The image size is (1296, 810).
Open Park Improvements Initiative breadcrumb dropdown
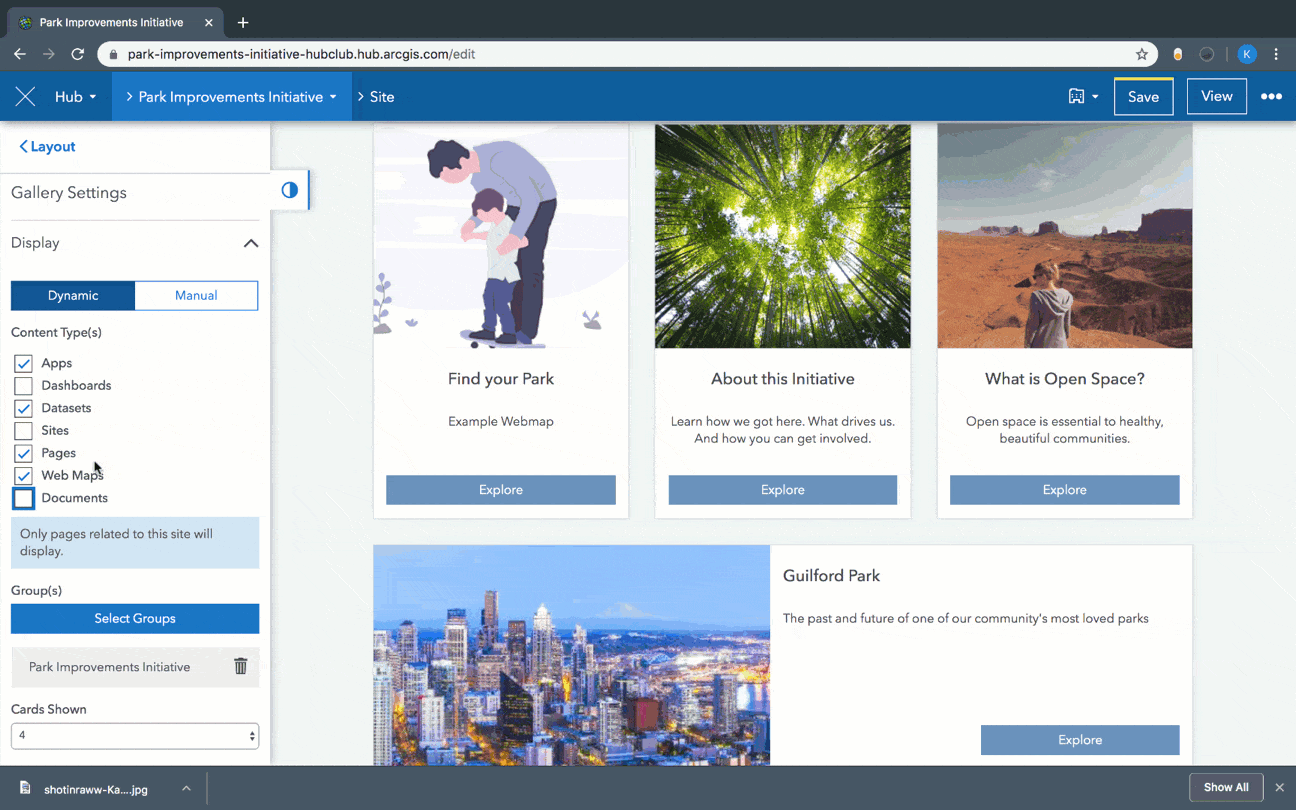[232, 97]
